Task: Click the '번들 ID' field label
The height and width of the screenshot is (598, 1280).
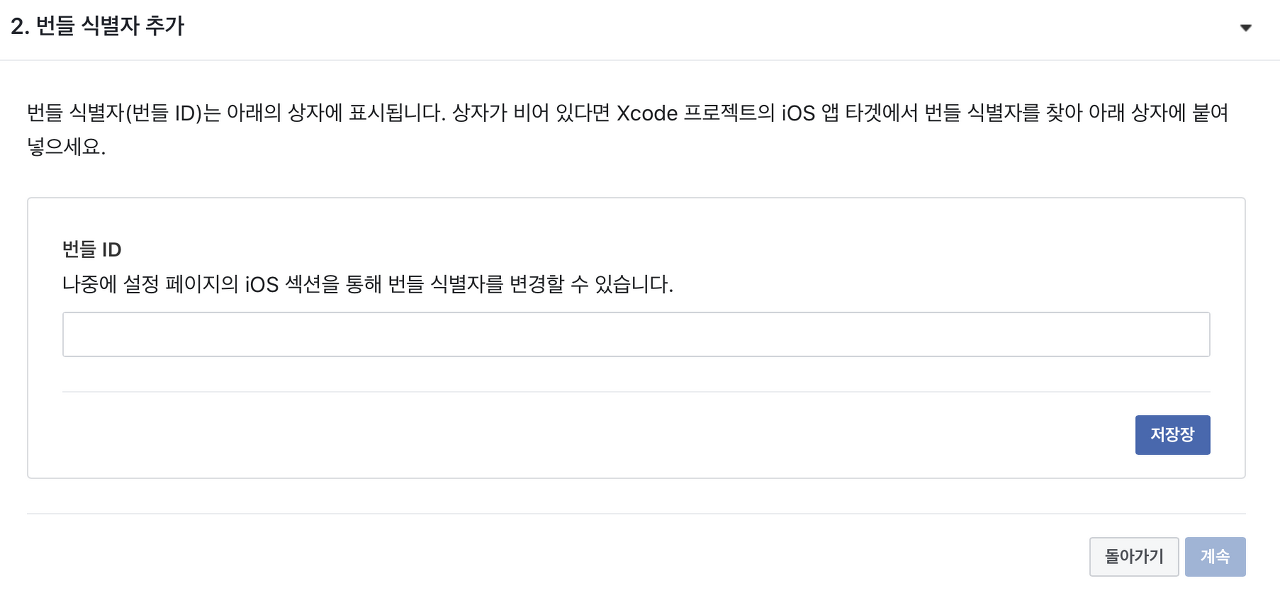Action: point(92,250)
